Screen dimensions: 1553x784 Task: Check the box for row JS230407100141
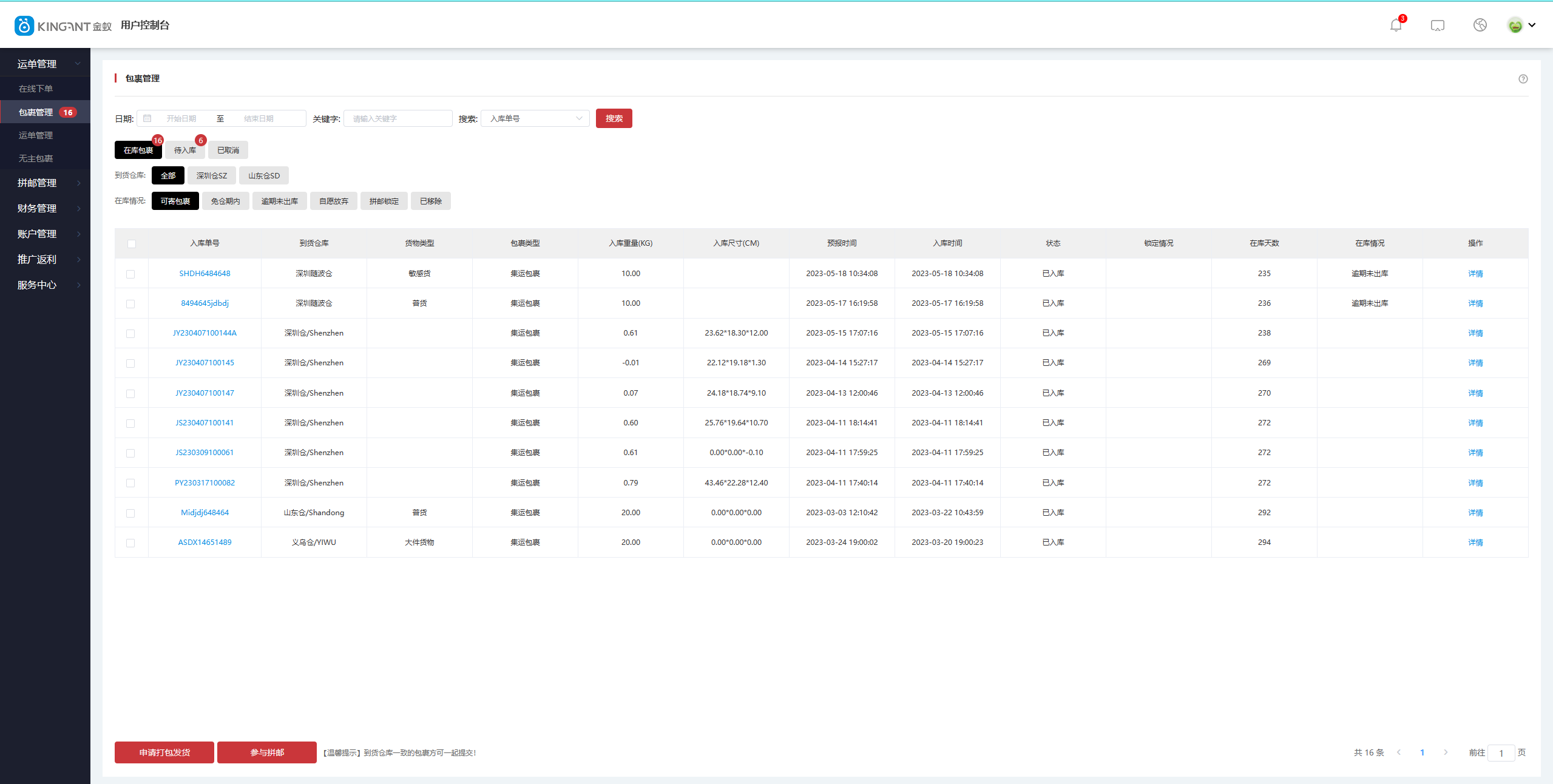tap(130, 424)
